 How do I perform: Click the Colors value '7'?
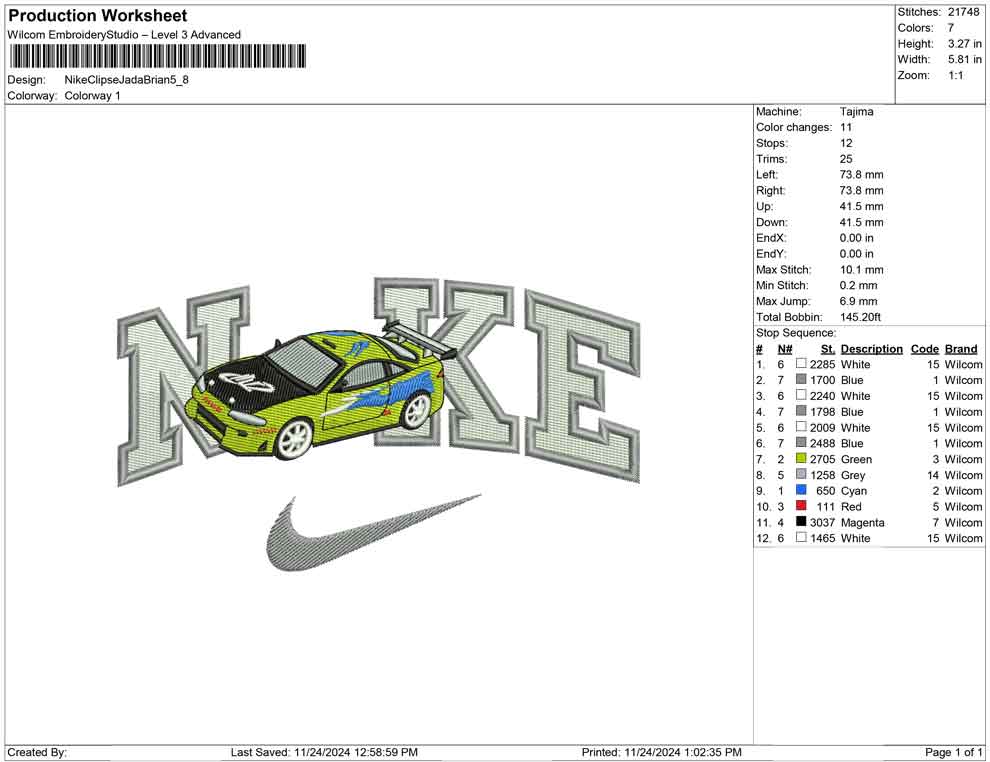tap(951, 28)
